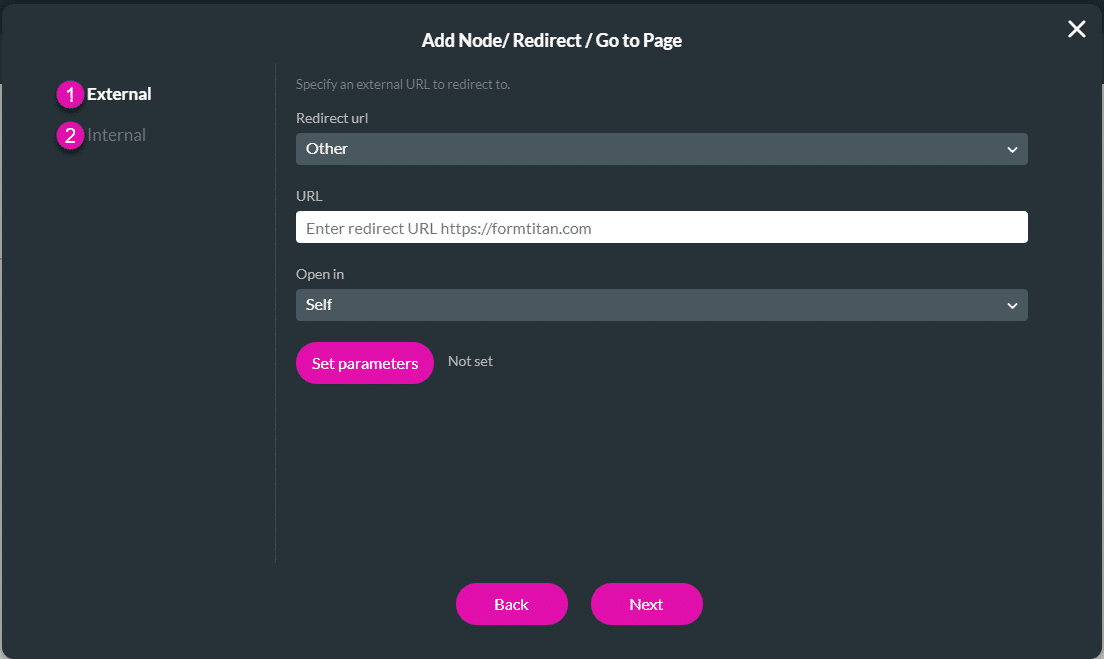Click the step 2 Internal circle icon
Image resolution: width=1104 pixels, height=659 pixels.
[69, 135]
